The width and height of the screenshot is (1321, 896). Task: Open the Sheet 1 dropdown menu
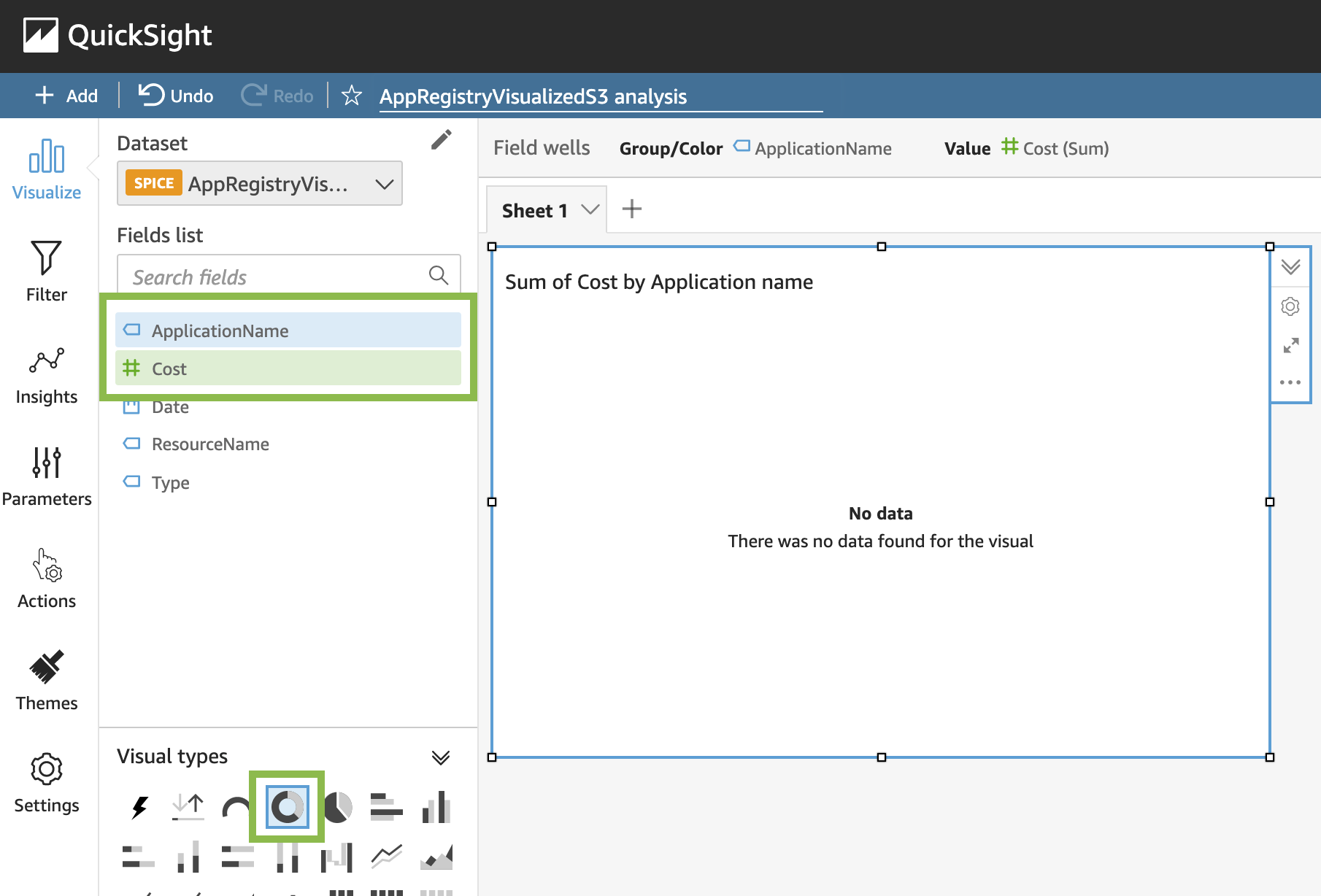click(588, 209)
